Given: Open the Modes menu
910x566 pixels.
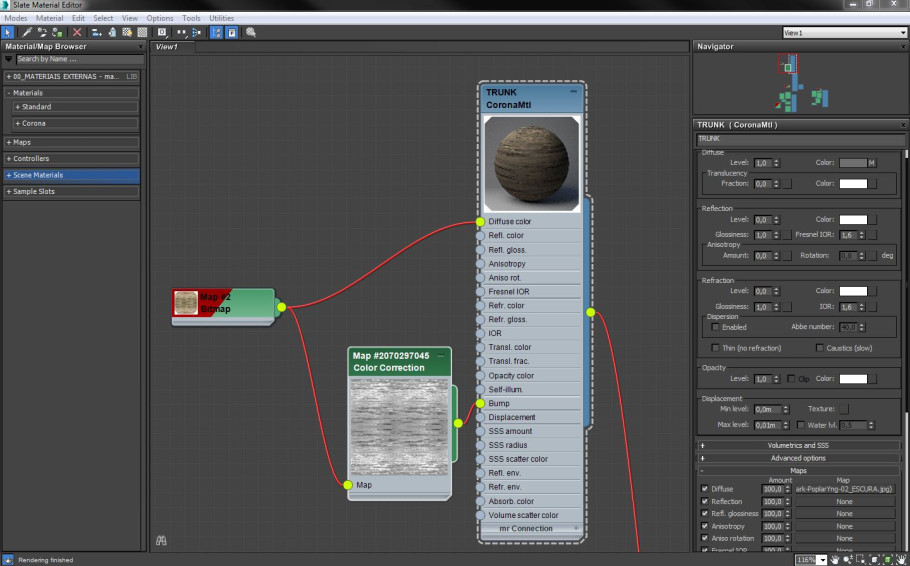Looking at the screenshot, I should (x=16, y=18).
